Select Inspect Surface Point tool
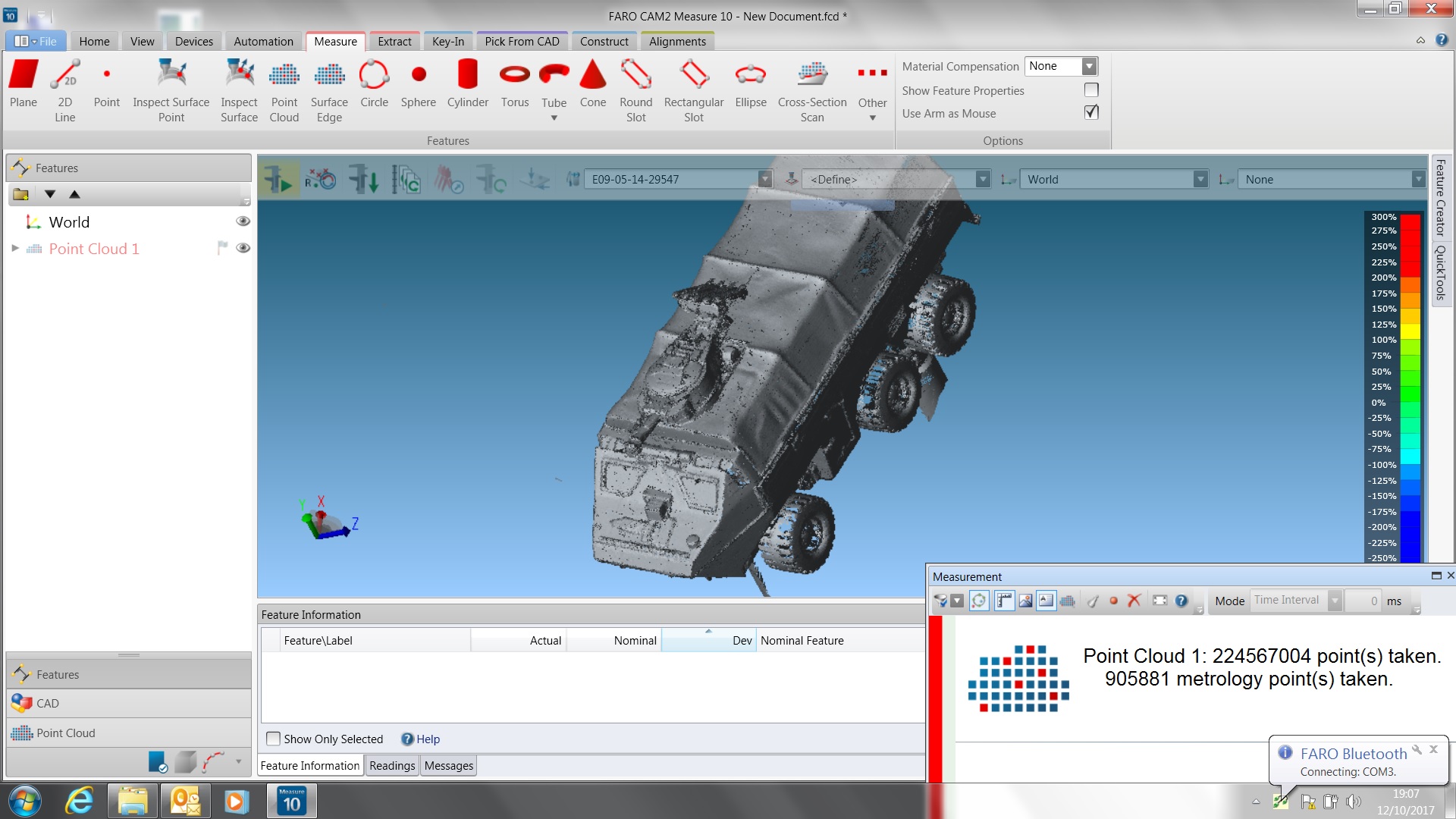The width and height of the screenshot is (1456, 819). tap(171, 89)
